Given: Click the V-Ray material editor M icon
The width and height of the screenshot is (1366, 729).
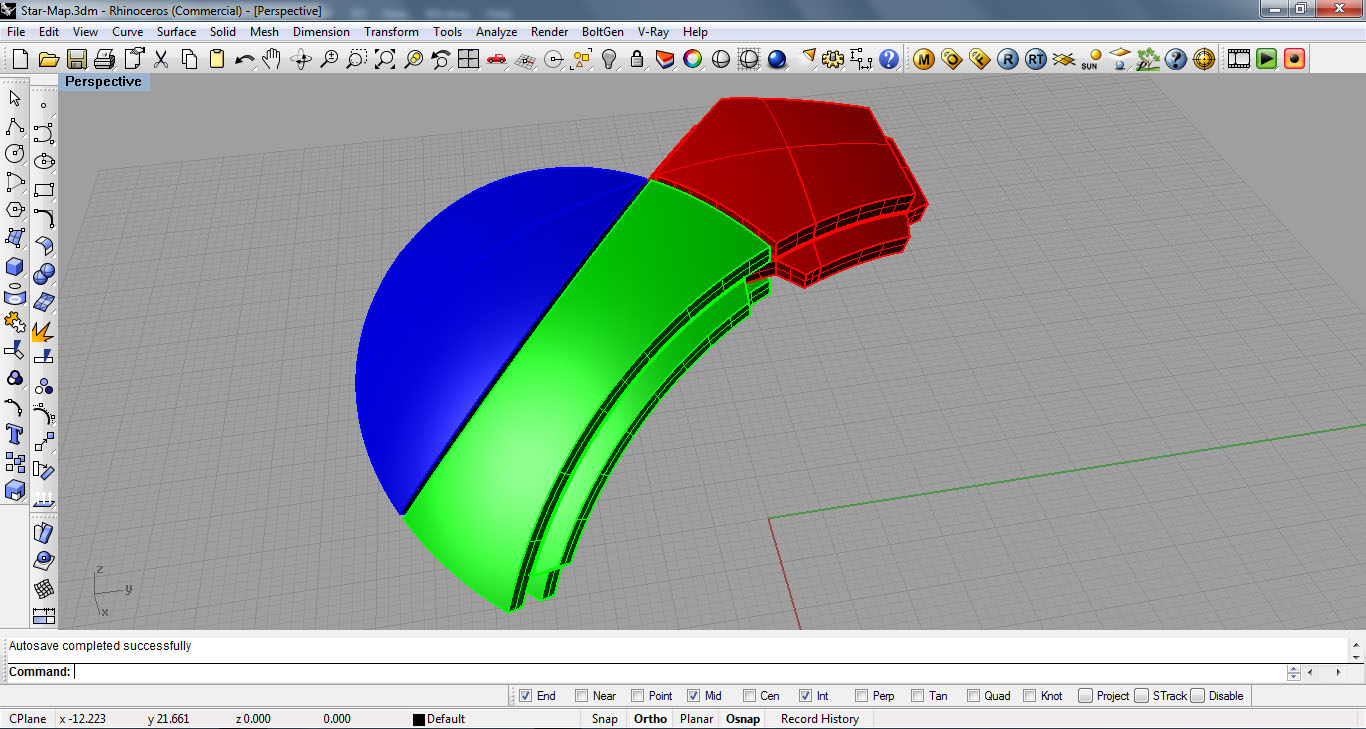Looking at the screenshot, I should point(923,60).
